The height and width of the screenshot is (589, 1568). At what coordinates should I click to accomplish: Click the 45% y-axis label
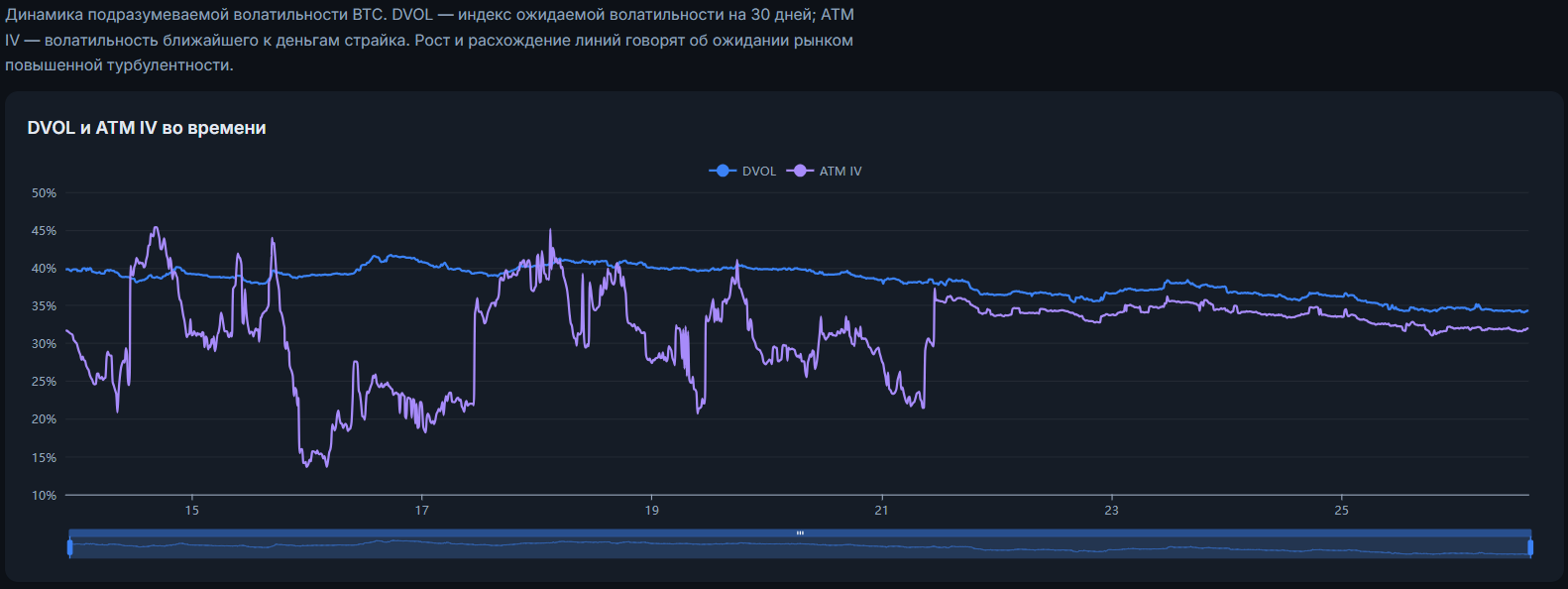point(44,231)
